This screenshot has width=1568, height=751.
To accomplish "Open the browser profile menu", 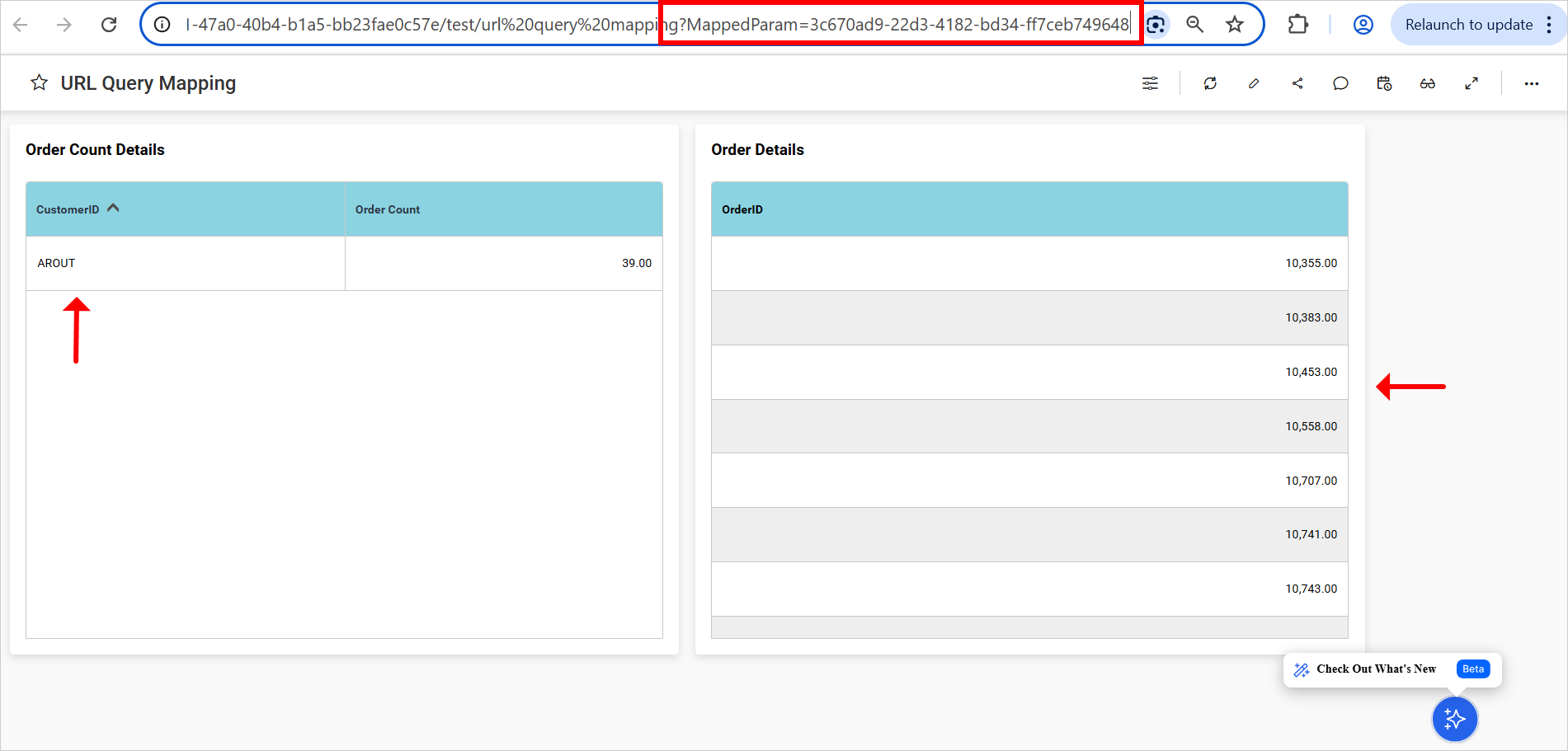I will click(1362, 25).
